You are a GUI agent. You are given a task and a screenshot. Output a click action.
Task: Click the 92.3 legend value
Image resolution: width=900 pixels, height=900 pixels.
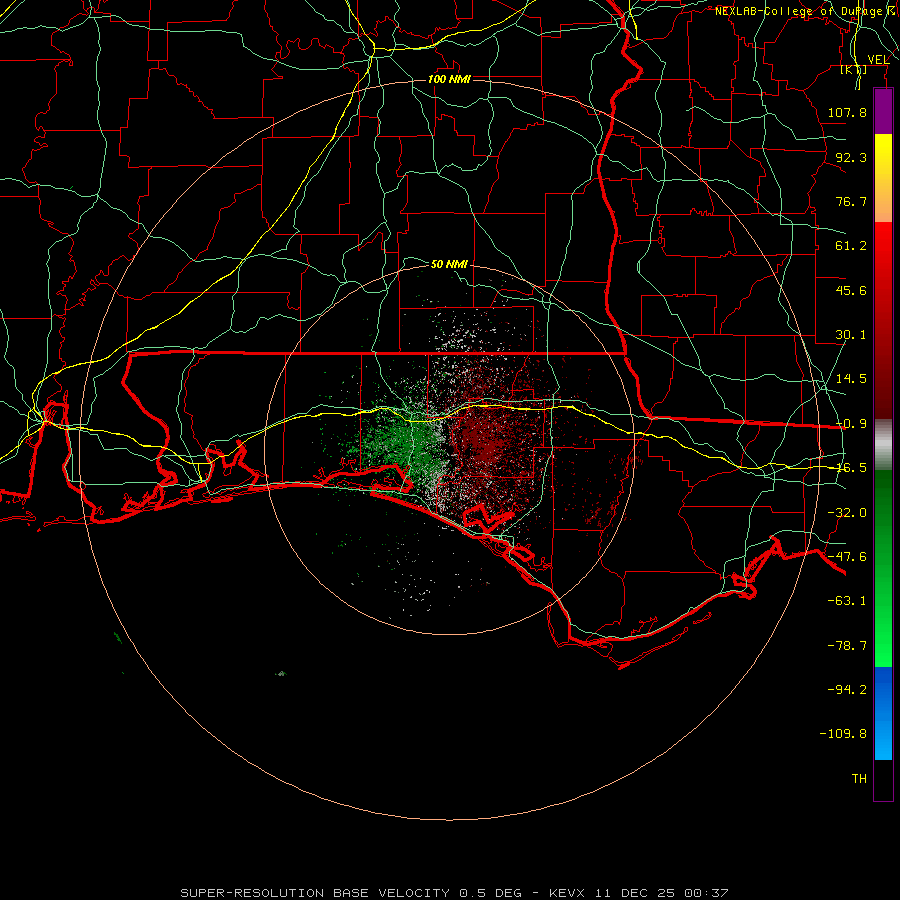tap(851, 157)
